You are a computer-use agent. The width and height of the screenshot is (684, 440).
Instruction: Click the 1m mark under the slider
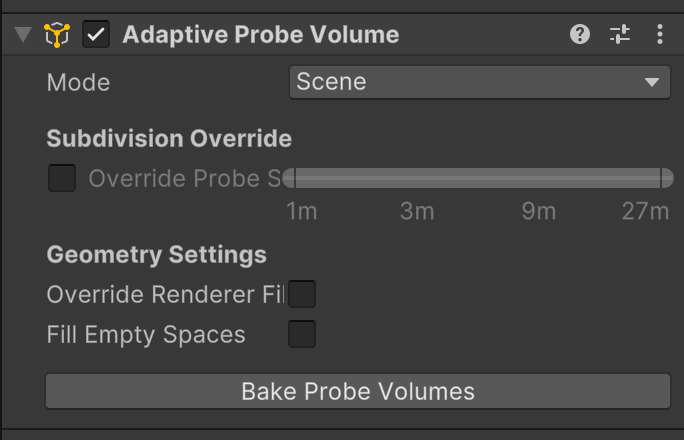tap(301, 212)
